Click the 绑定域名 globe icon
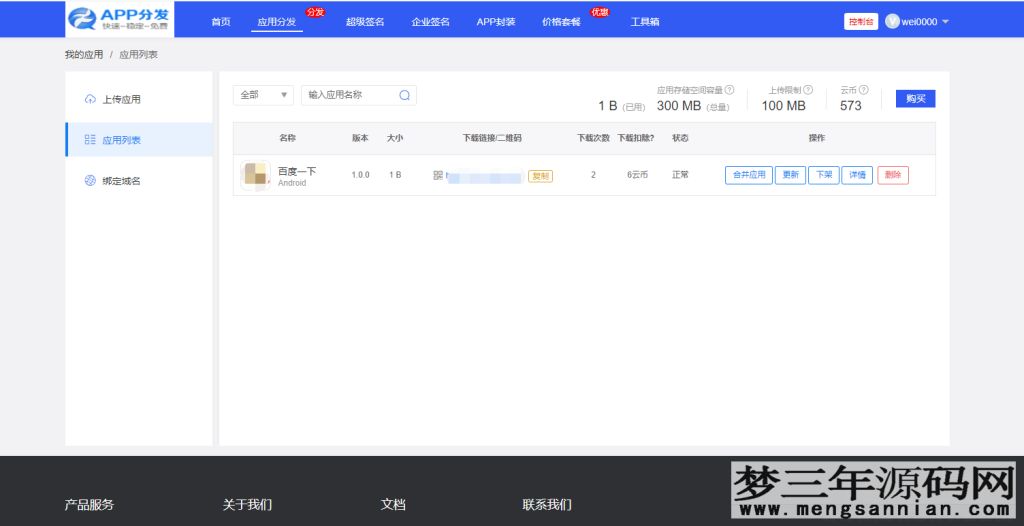This screenshot has width=1024, height=526. [90, 181]
